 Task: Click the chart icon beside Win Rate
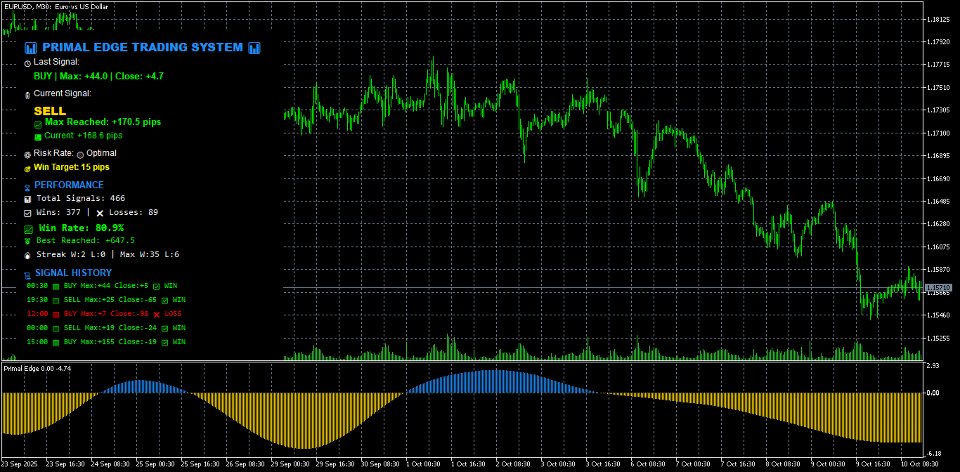(x=28, y=230)
